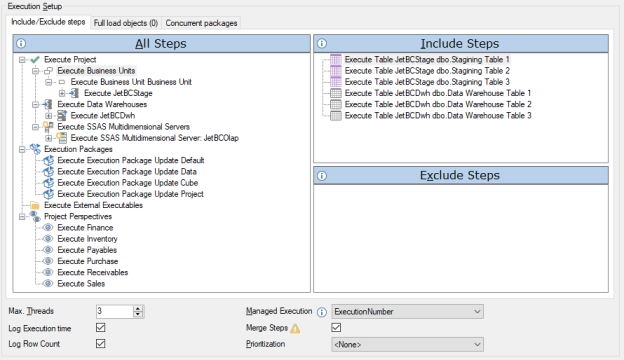Decrease Max. Threads with down arrow
The width and height of the screenshot is (624, 360).
[138, 314]
